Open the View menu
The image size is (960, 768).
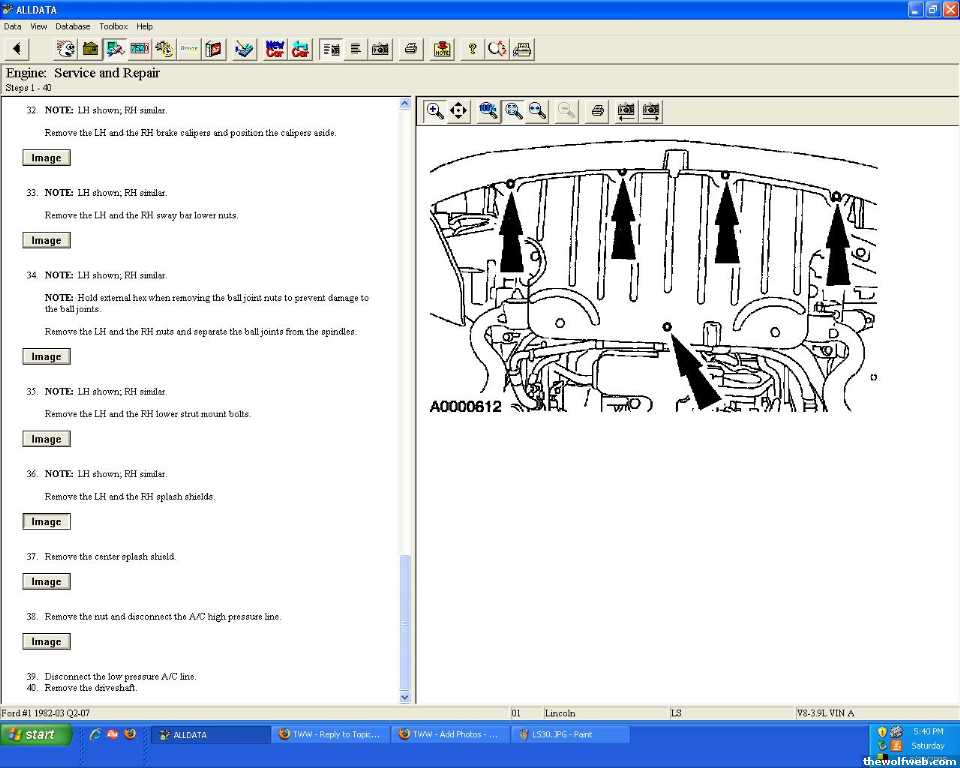[39, 26]
